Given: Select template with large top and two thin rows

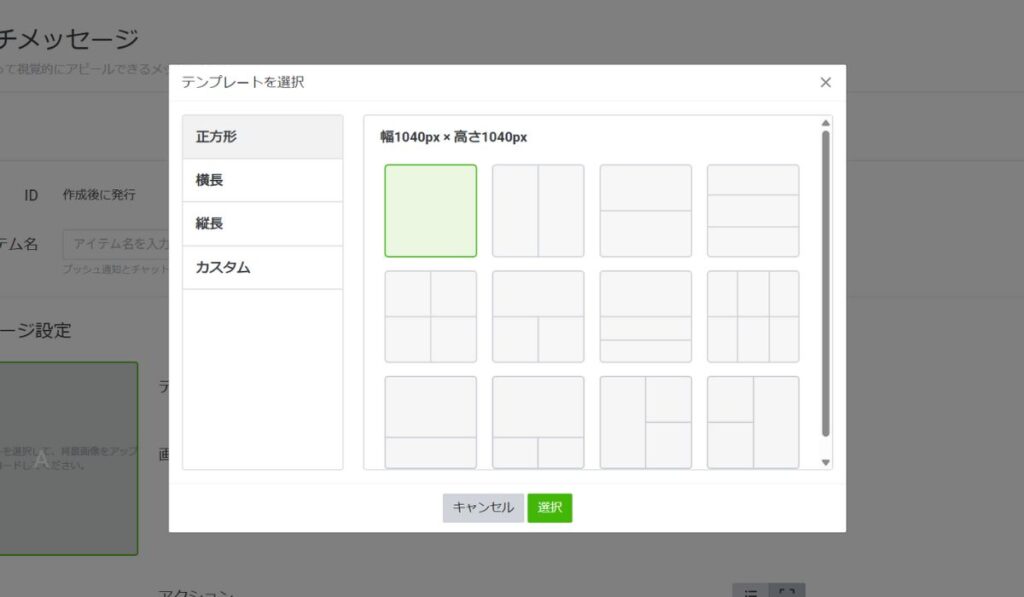Looking at the screenshot, I should (x=645, y=317).
